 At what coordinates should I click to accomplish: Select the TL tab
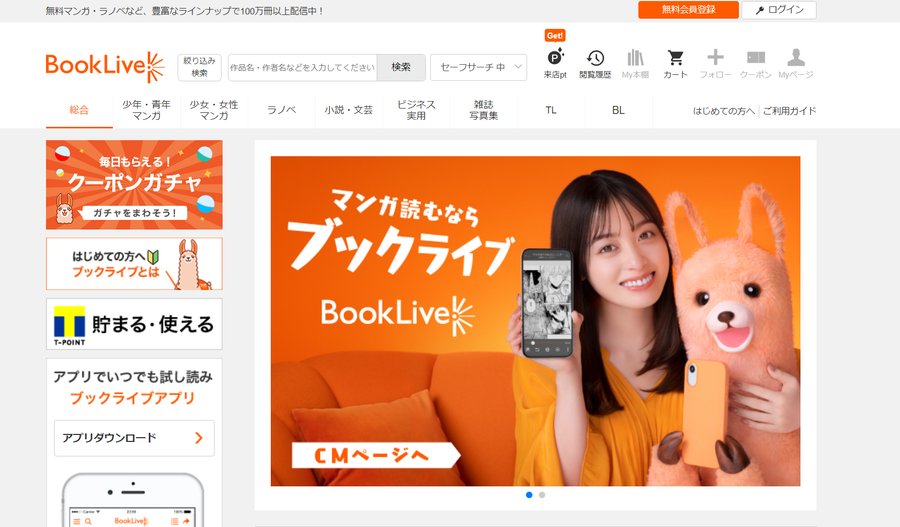(x=551, y=110)
